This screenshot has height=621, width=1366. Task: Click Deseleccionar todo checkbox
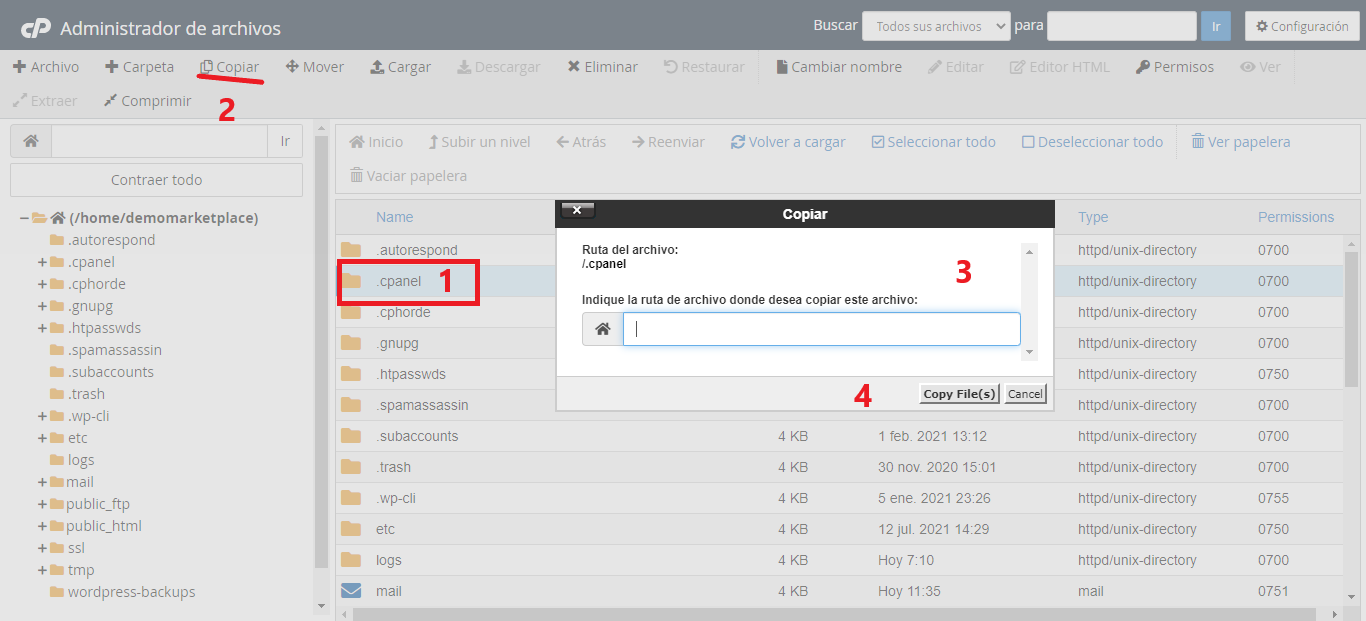pos(1028,142)
